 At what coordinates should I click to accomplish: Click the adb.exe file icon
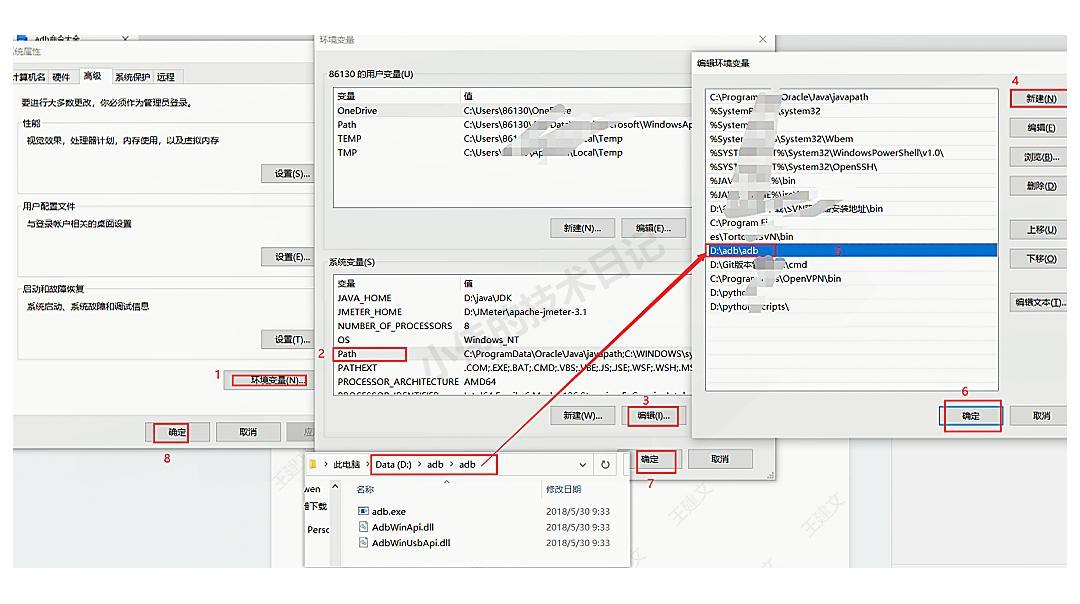[x=363, y=512]
